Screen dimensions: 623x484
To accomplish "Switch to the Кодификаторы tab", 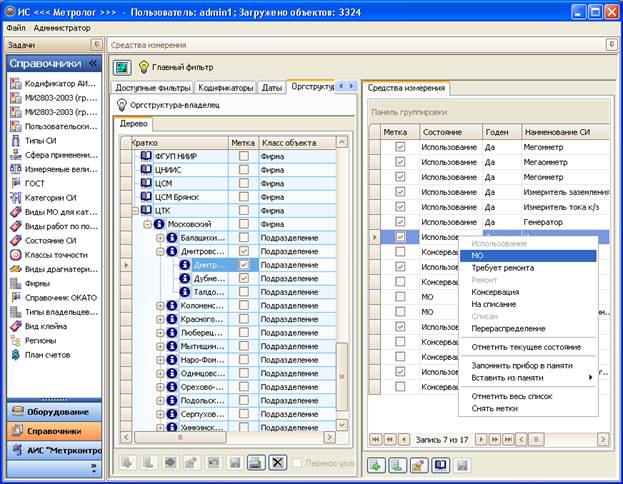I will pyautogui.click(x=226, y=88).
